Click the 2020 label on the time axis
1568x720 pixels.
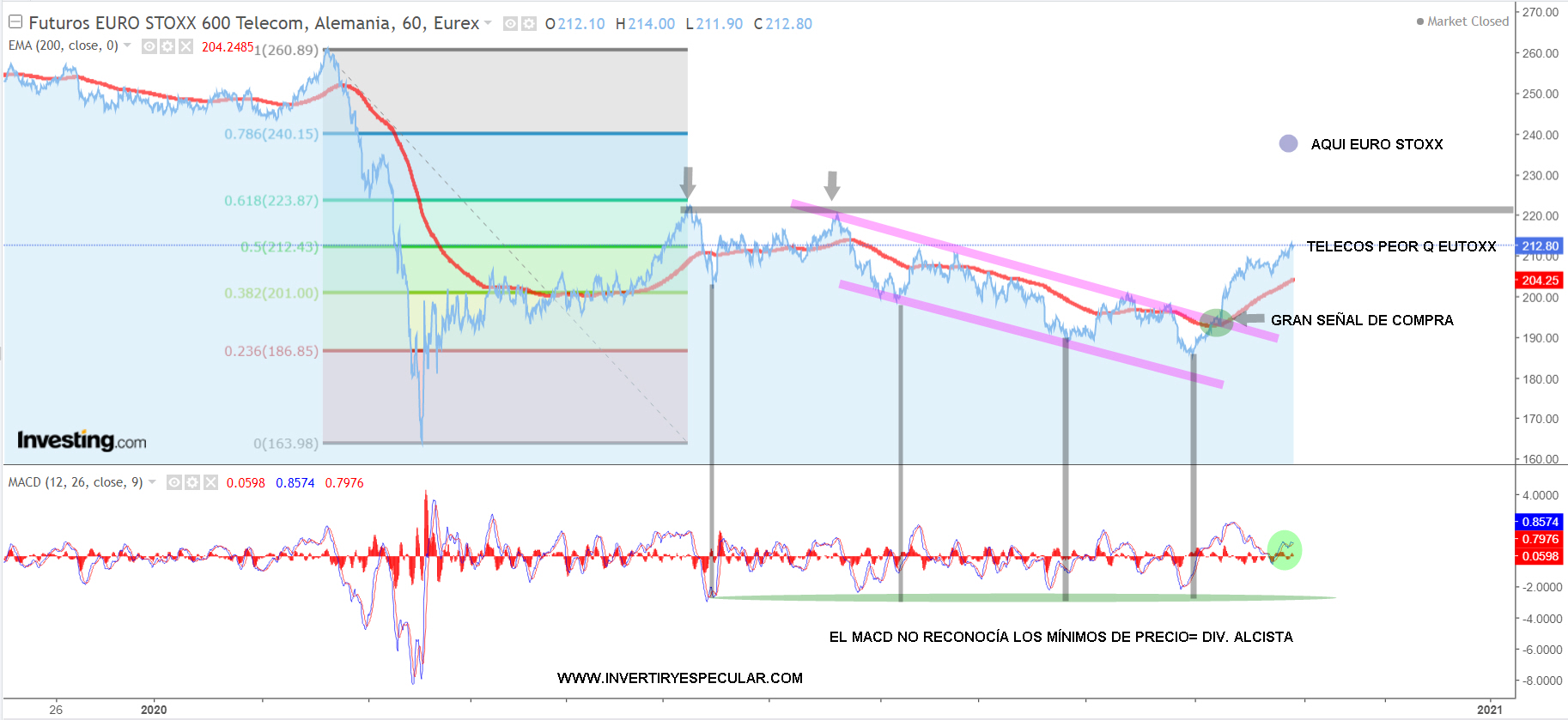[x=154, y=709]
